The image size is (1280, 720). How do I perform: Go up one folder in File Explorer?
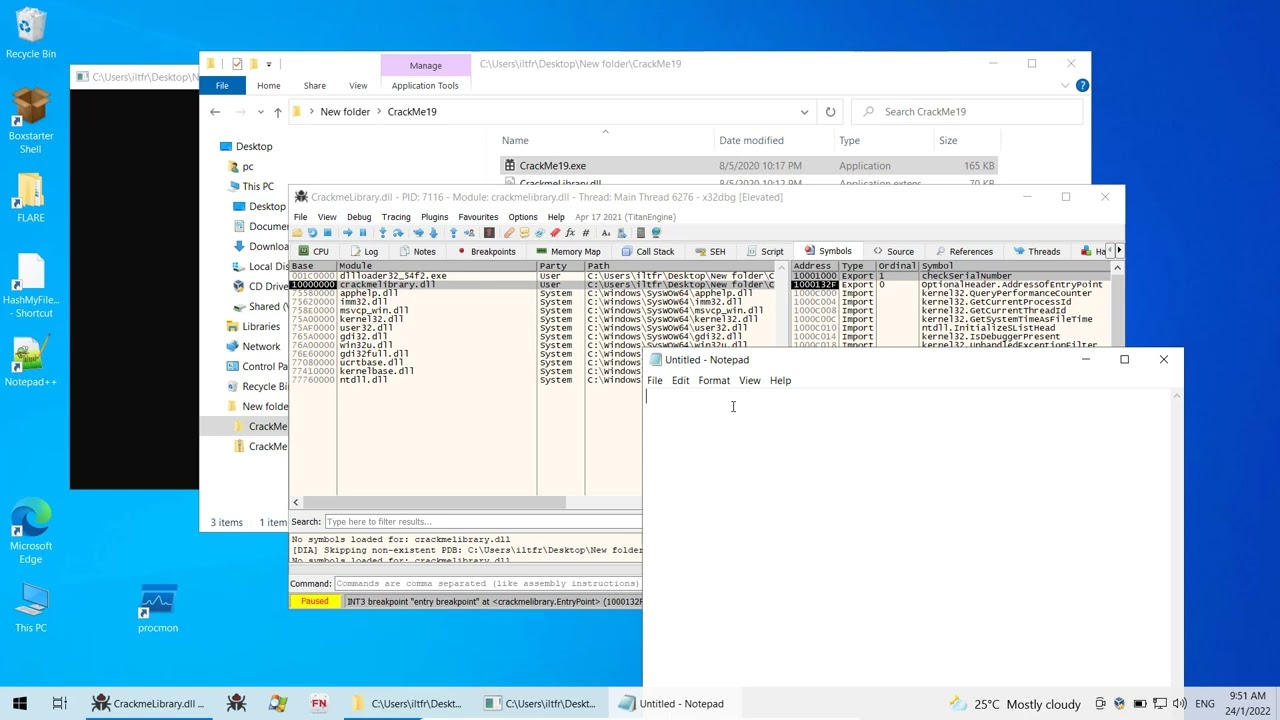277,112
